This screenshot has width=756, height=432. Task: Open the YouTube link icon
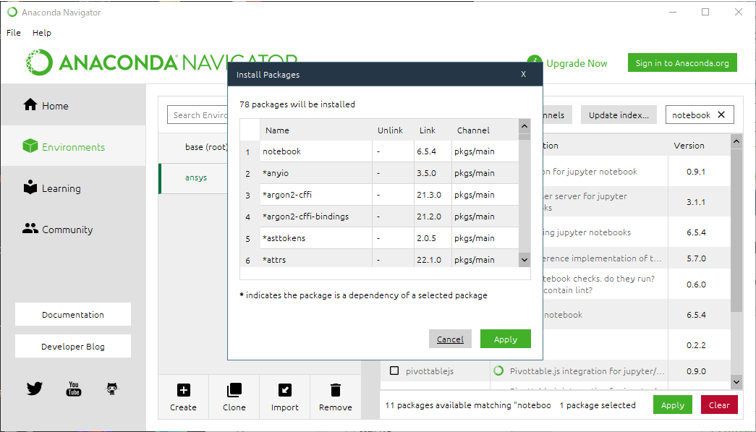73,389
